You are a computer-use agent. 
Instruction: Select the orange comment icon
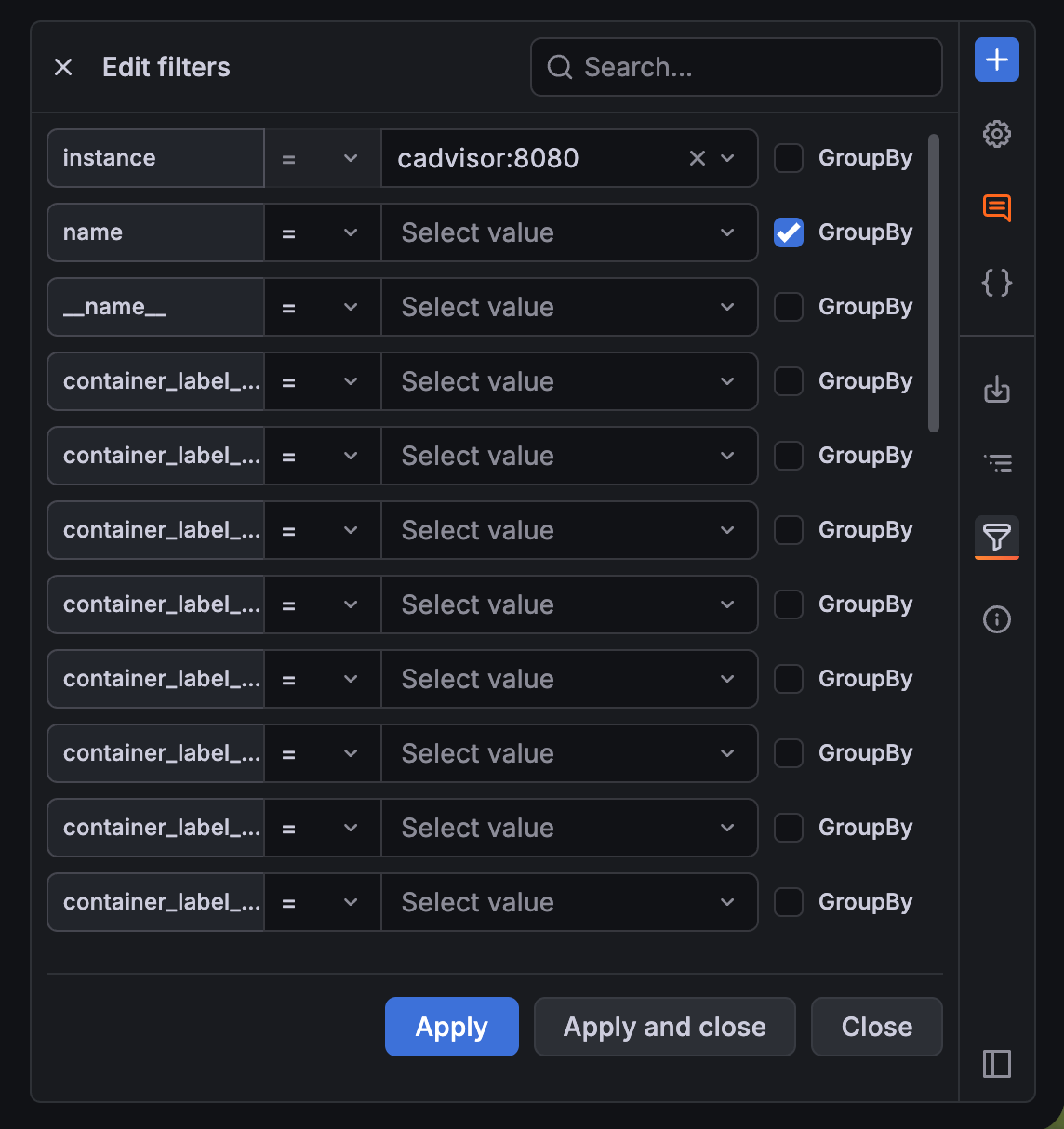996,208
